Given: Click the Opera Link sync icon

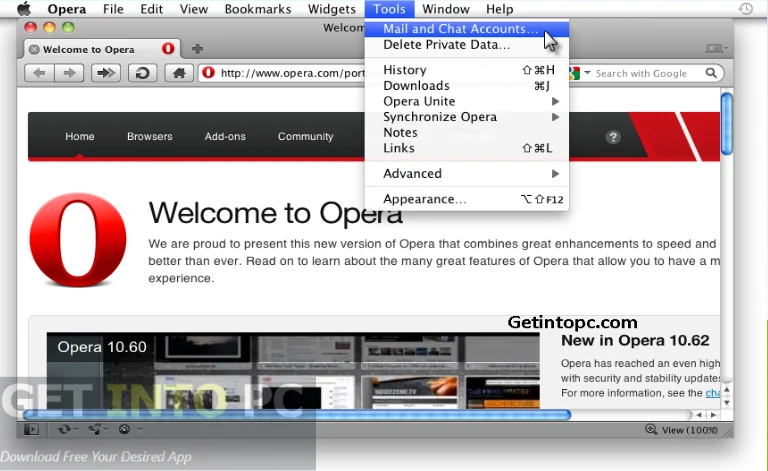Looking at the screenshot, I should [64, 429].
